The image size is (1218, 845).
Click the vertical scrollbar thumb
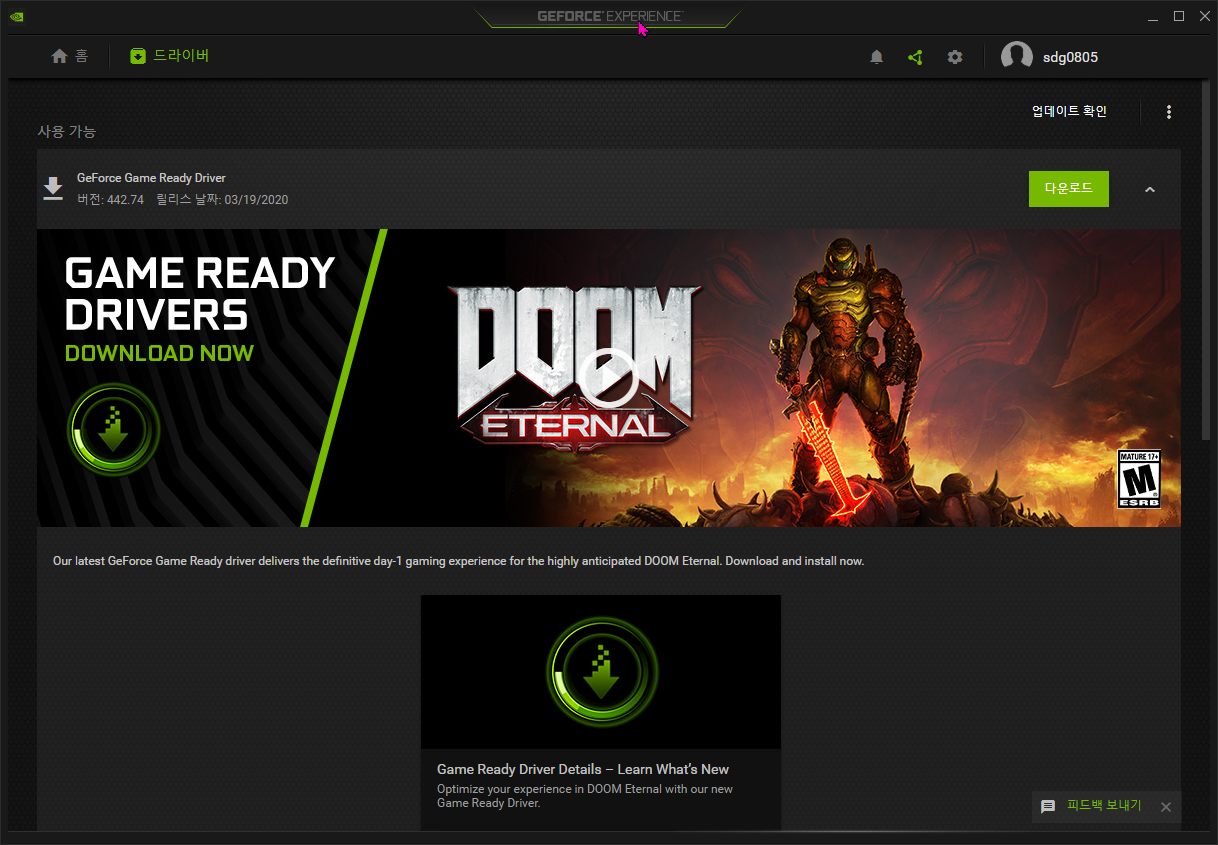pyautogui.click(x=1207, y=258)
